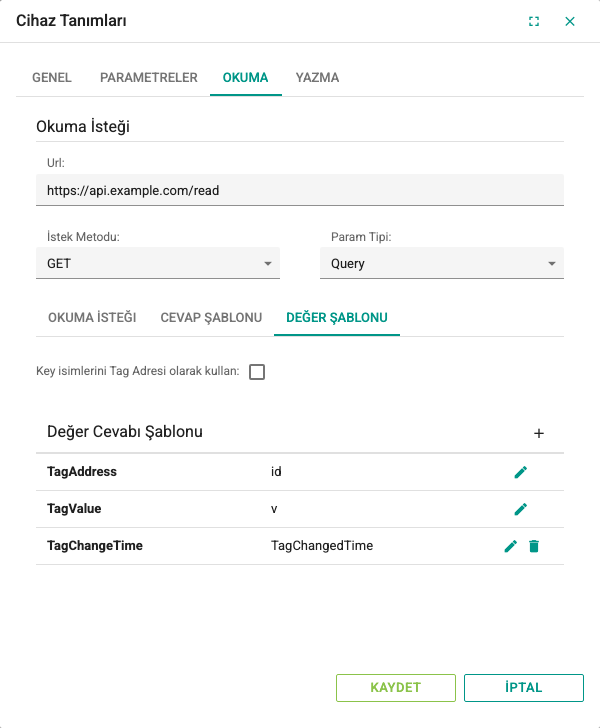Open the İstek Metodu dropdown
The width and height of the screenshot is (600, 728).
[x=158, y=263]
